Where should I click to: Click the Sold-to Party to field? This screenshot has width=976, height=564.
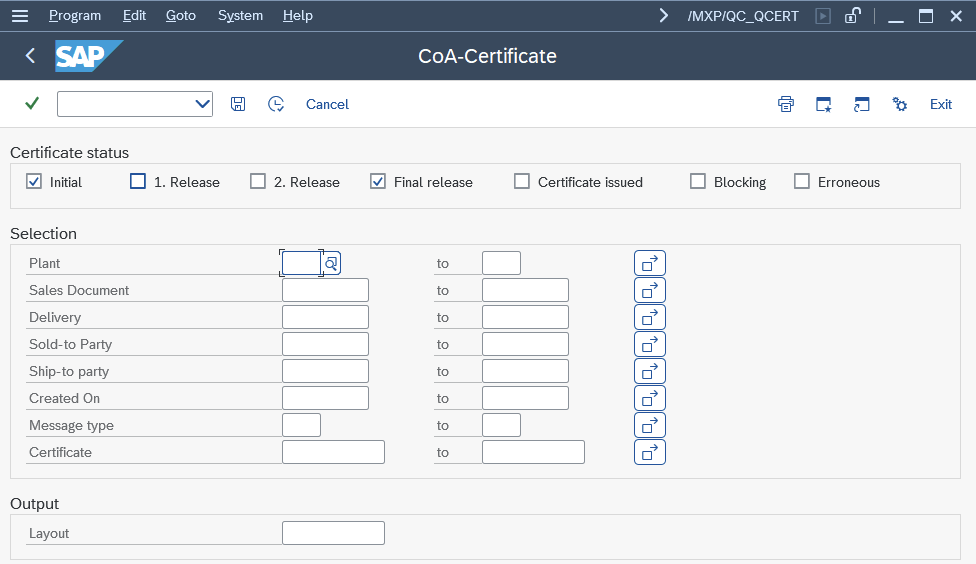(525, 344)
